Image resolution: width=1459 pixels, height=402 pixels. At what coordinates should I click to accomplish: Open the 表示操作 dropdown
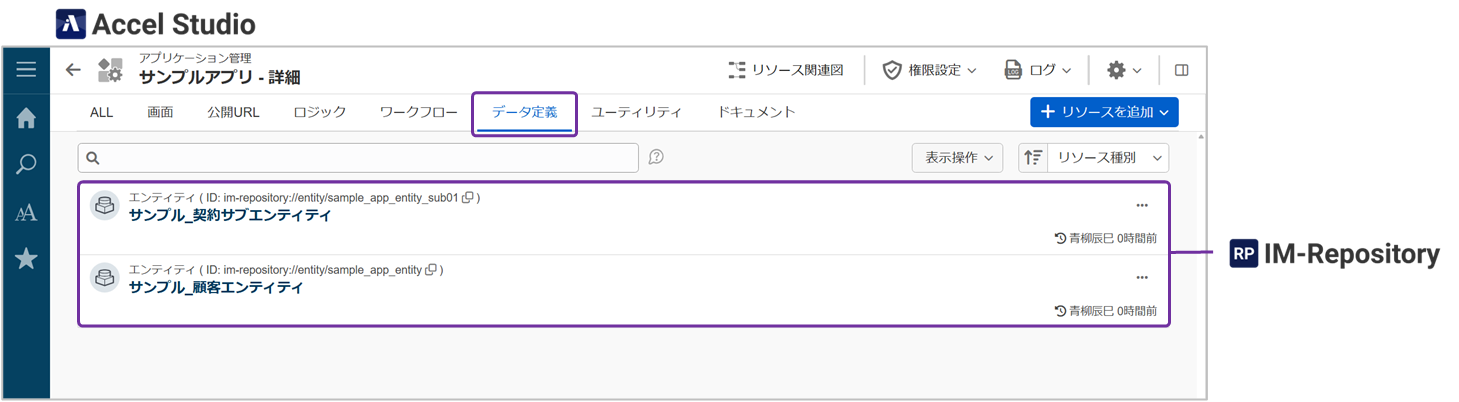pos(957,158)
